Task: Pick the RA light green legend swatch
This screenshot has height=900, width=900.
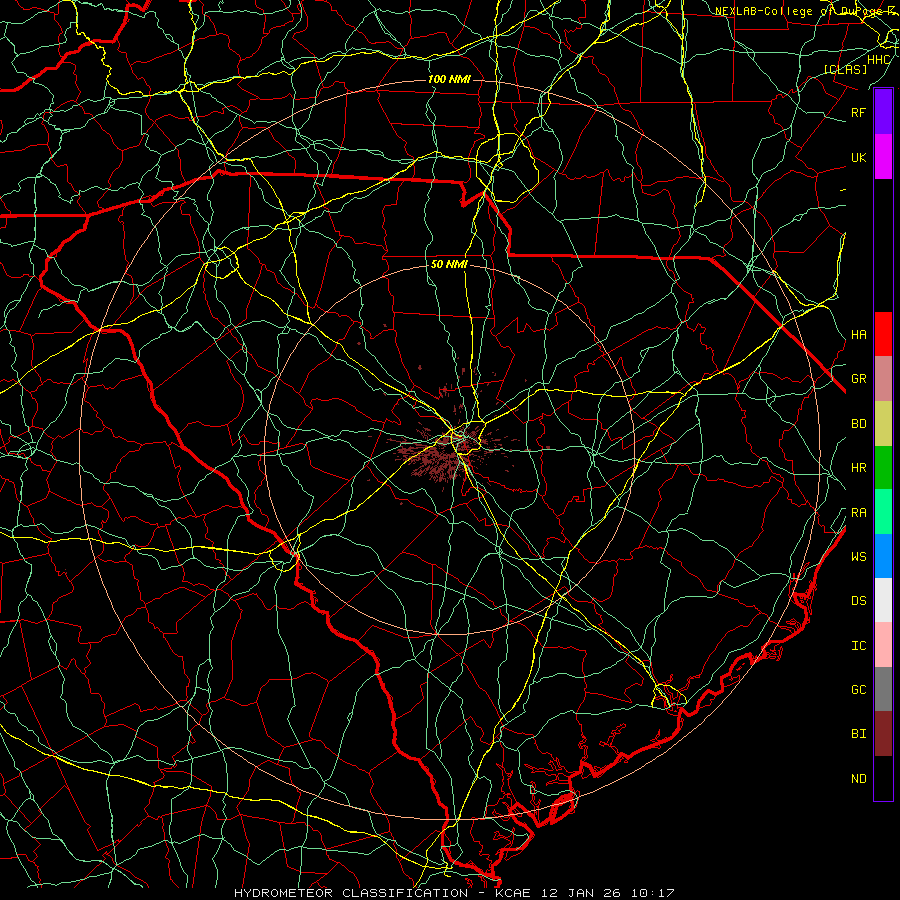Action: coord(883,512)
